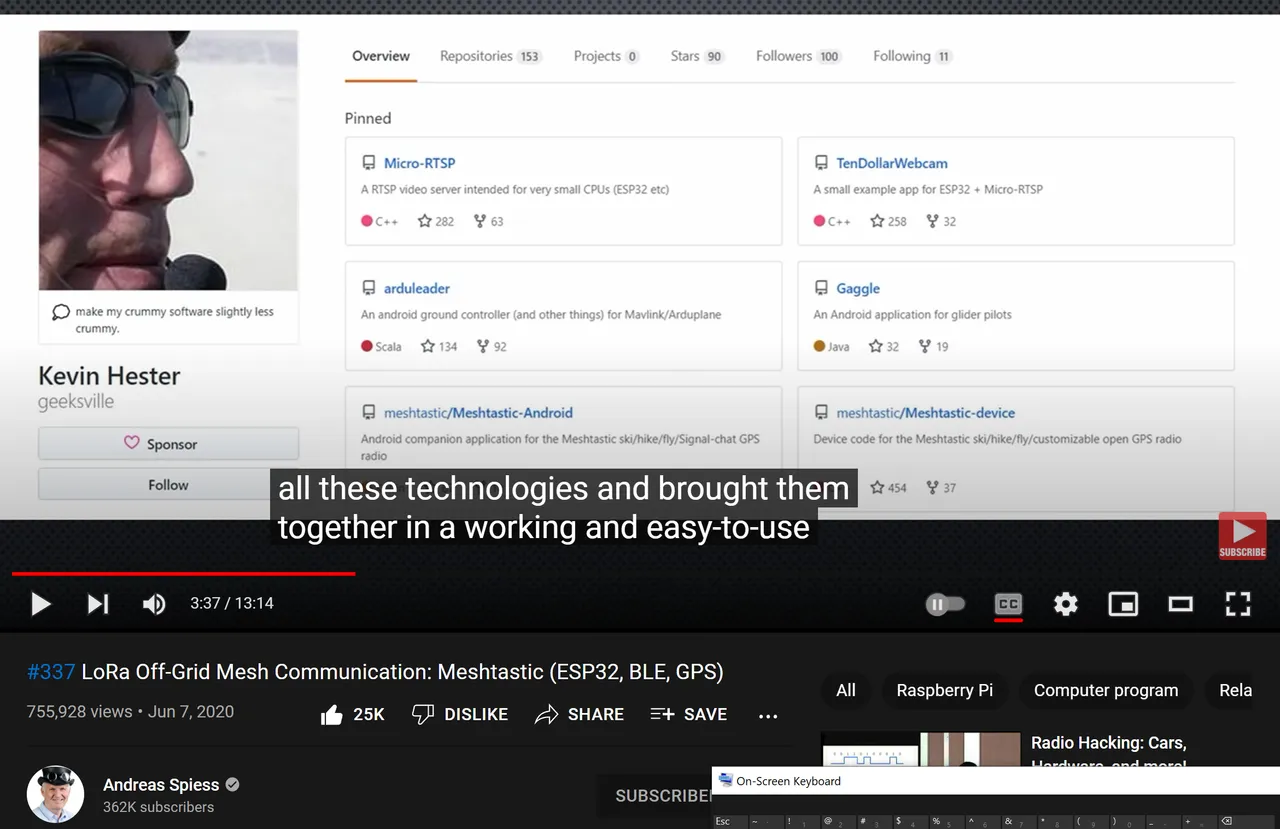Toggle closed captions CC button
The width and height of the screenshot is (1280, 829).
[1008, 604]
